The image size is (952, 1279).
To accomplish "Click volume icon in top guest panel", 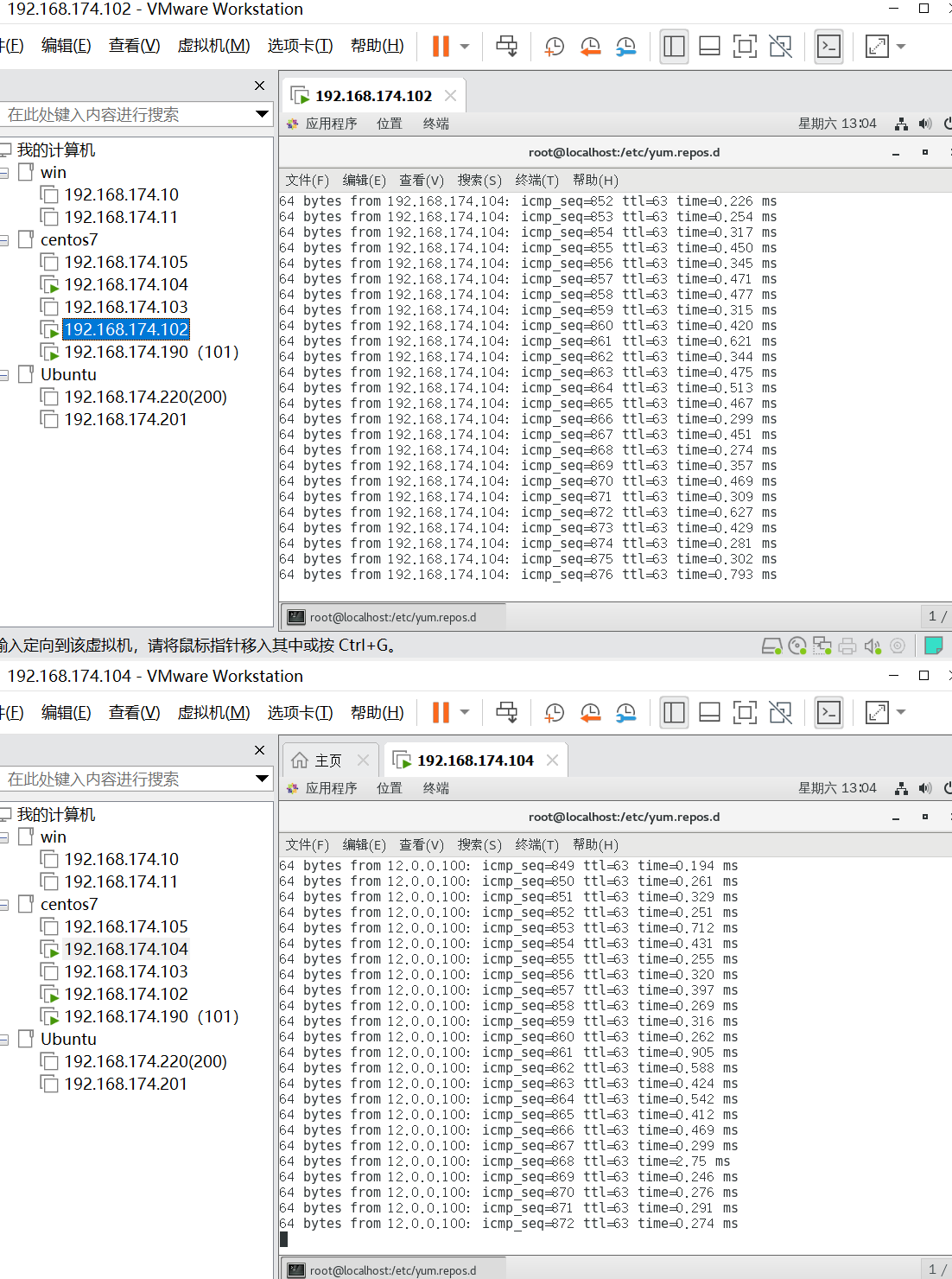I will 925,124.
